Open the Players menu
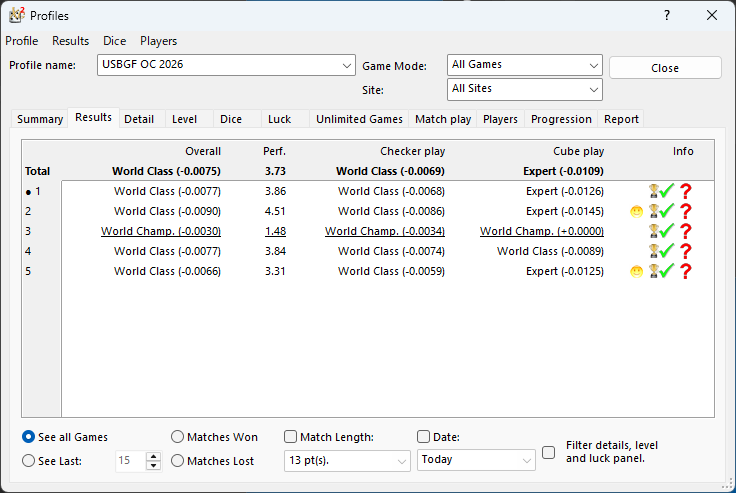Screen dimensions: 736x493 tap(158, 41)
